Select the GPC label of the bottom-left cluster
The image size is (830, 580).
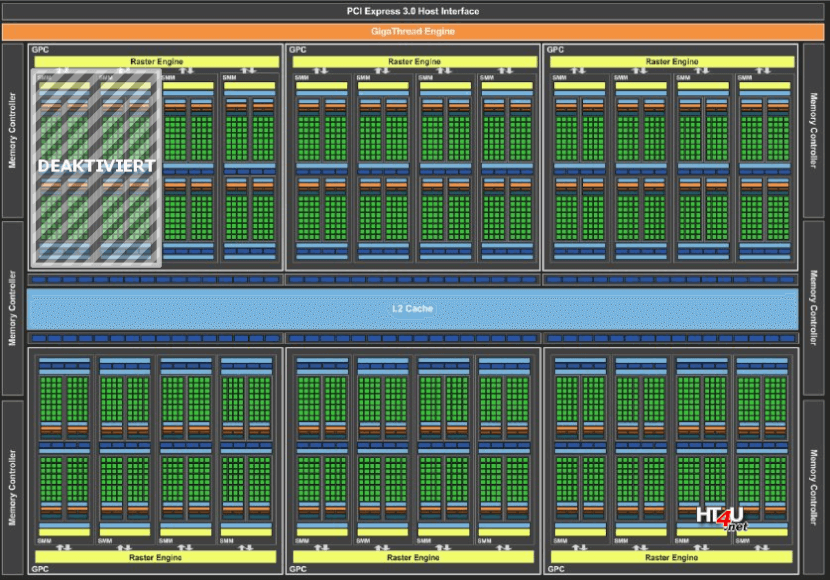click(40, 569)
